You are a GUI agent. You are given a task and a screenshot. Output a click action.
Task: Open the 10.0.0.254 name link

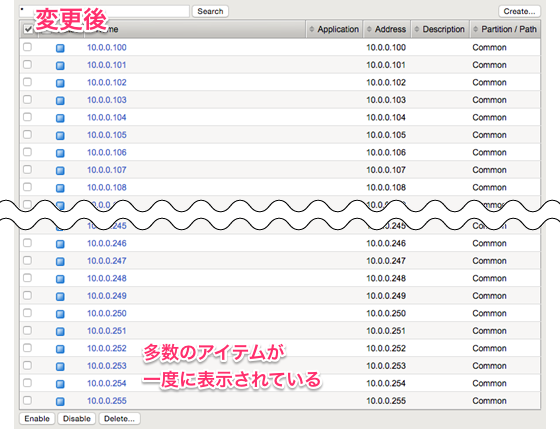(x=107, y=383)
